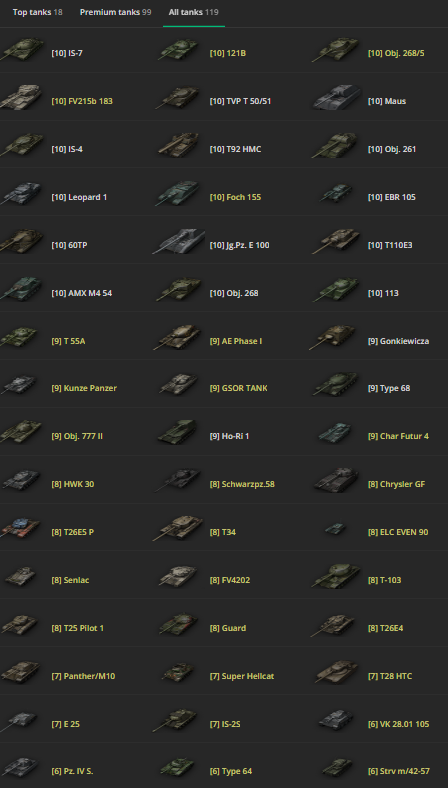Select the Ho-Ri 1 tank icon
The height and width of the screenshot is (788, 448).
point(177,433)
